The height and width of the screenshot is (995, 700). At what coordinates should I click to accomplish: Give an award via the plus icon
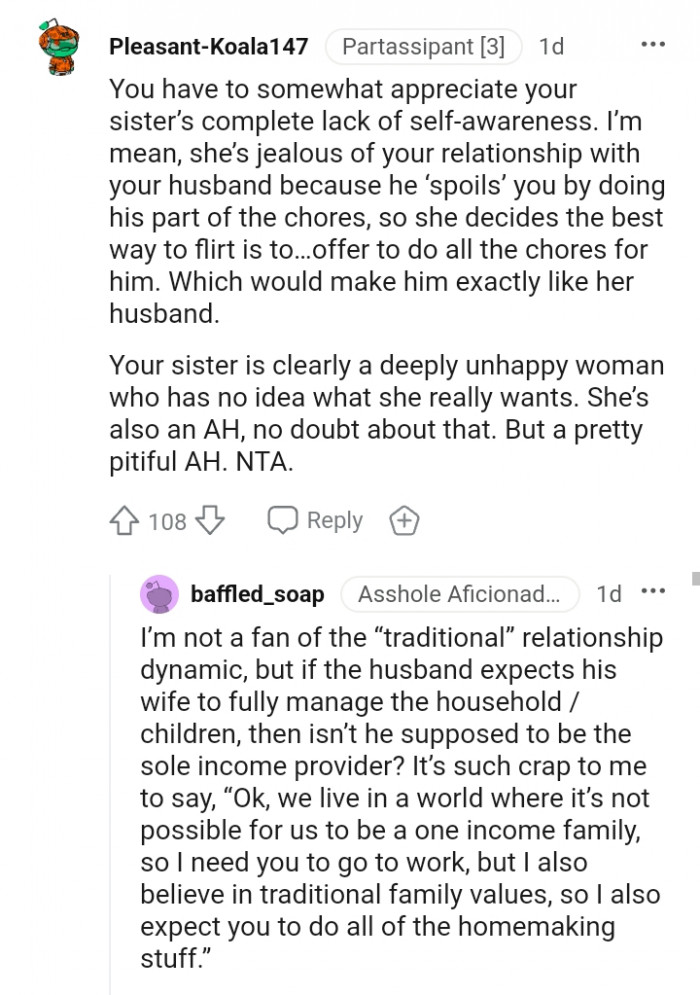(x=404, y=520)
